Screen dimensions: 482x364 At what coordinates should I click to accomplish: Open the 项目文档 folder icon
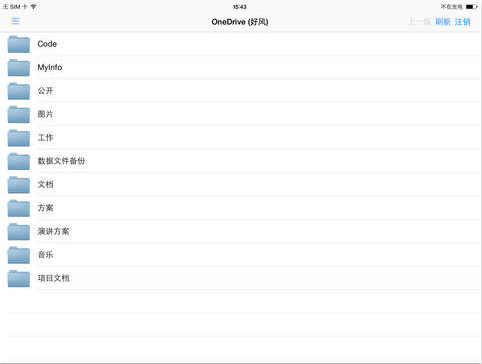19,278
